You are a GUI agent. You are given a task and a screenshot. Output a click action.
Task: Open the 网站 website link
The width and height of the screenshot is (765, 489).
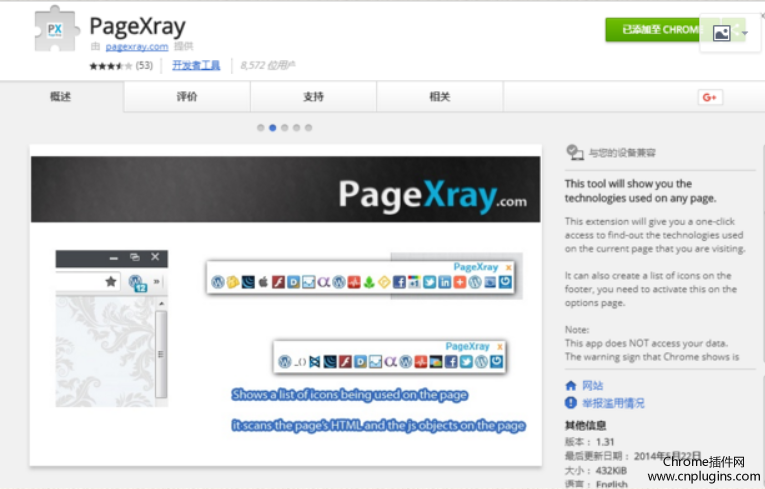[592, 386]
